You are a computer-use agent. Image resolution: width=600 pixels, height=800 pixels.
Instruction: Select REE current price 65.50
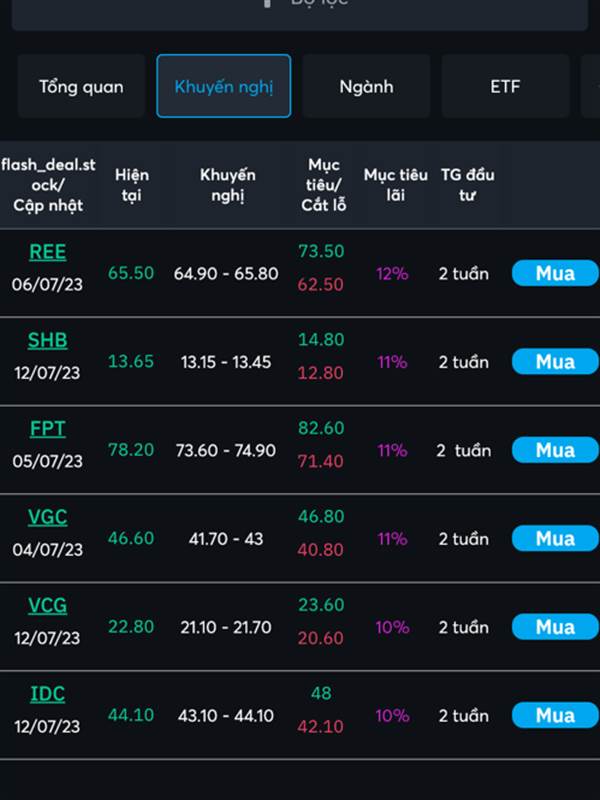click(131, 273)
